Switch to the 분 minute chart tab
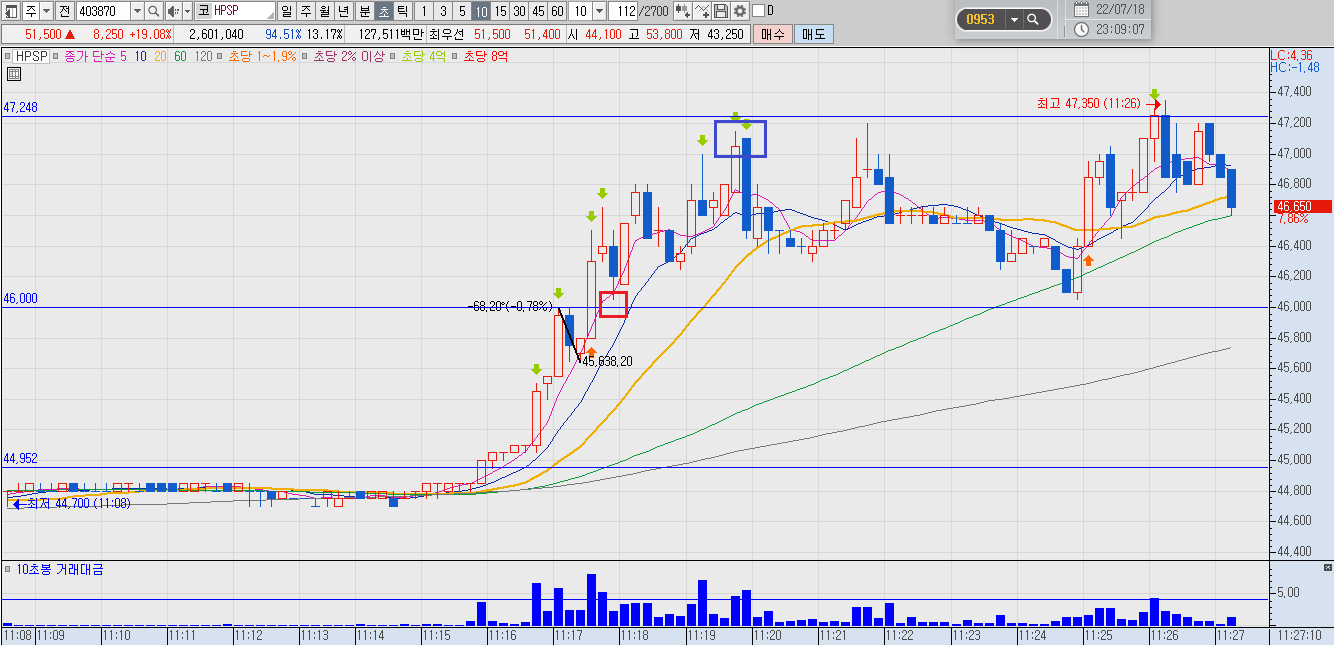Viewport: 1334px width, 645px height. coord(364,11)
